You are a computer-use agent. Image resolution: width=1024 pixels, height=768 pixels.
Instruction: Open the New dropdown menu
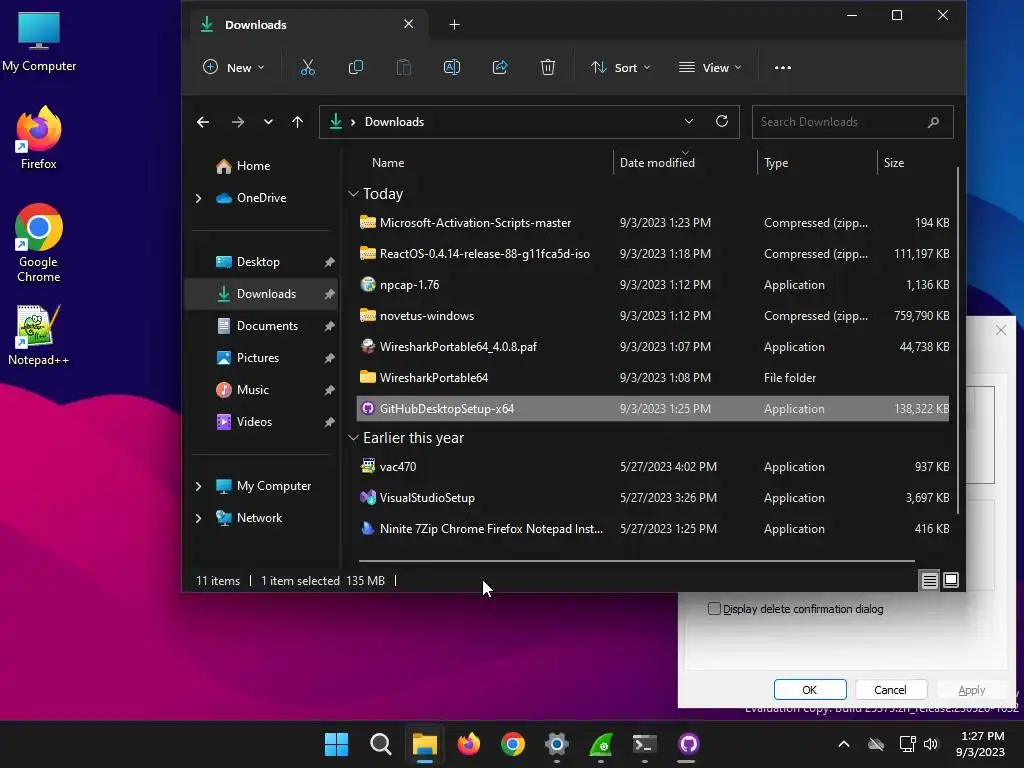click(x=234, y=67)
